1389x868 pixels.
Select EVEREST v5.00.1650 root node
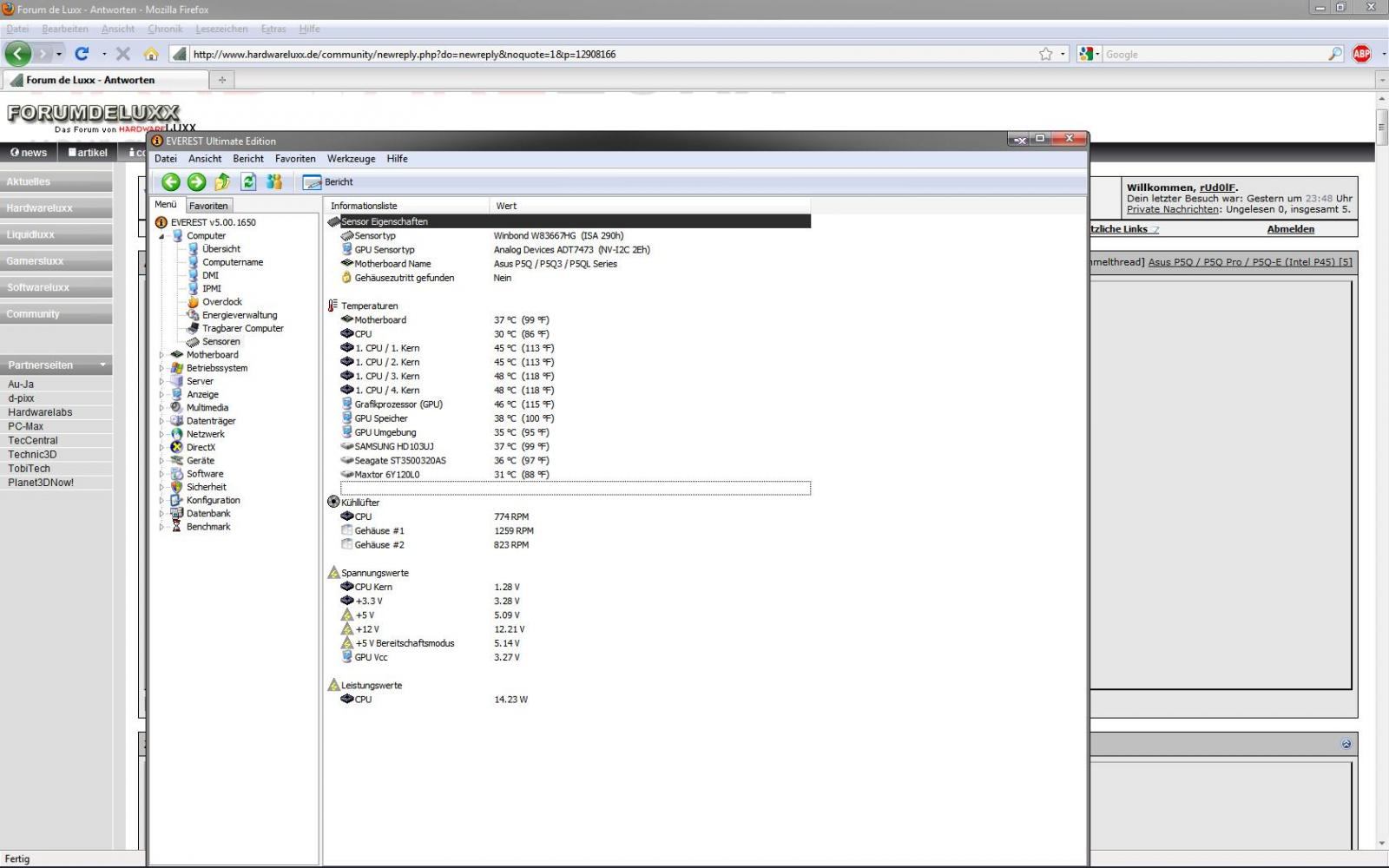tap(213, 222)
